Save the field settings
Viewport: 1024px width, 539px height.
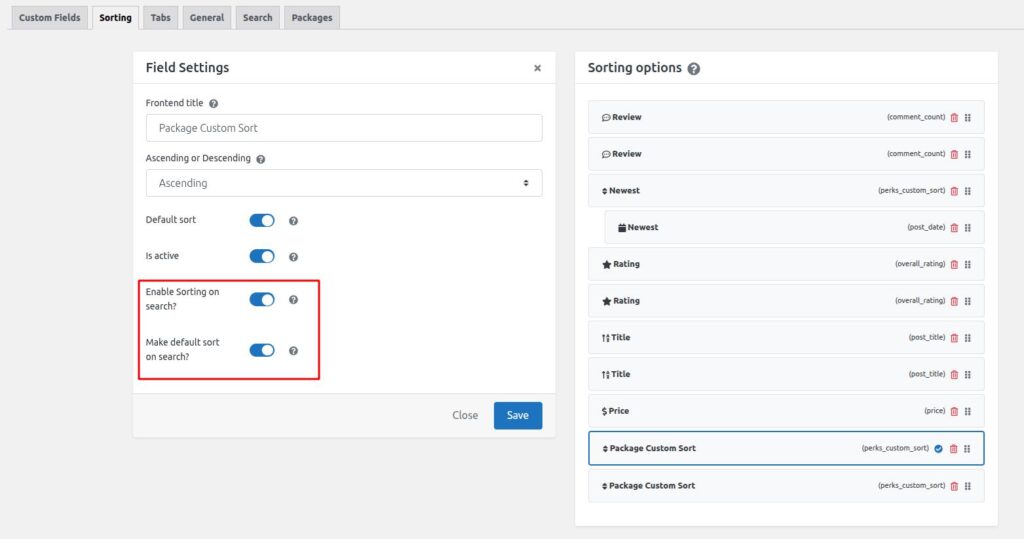point(517,415)
